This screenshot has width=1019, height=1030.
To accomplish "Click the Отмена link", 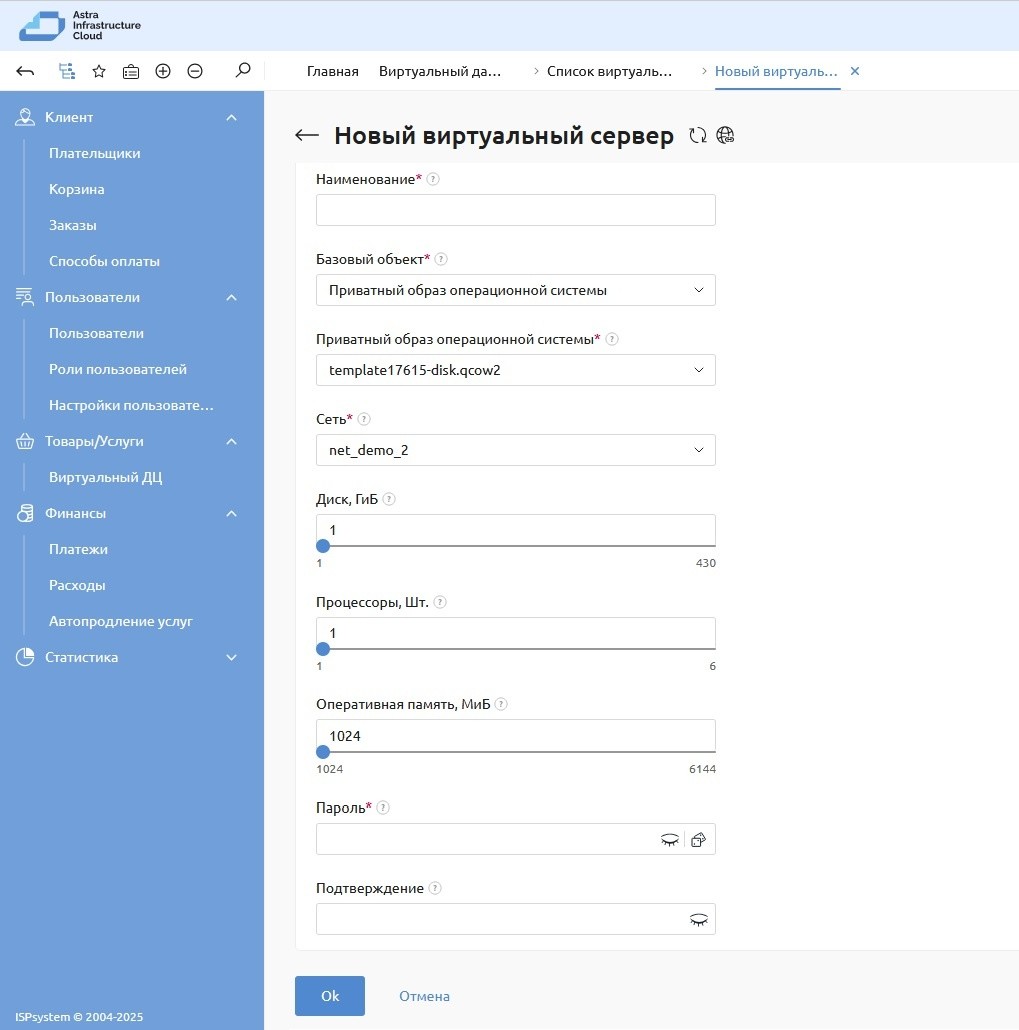I will coord(424,996).
